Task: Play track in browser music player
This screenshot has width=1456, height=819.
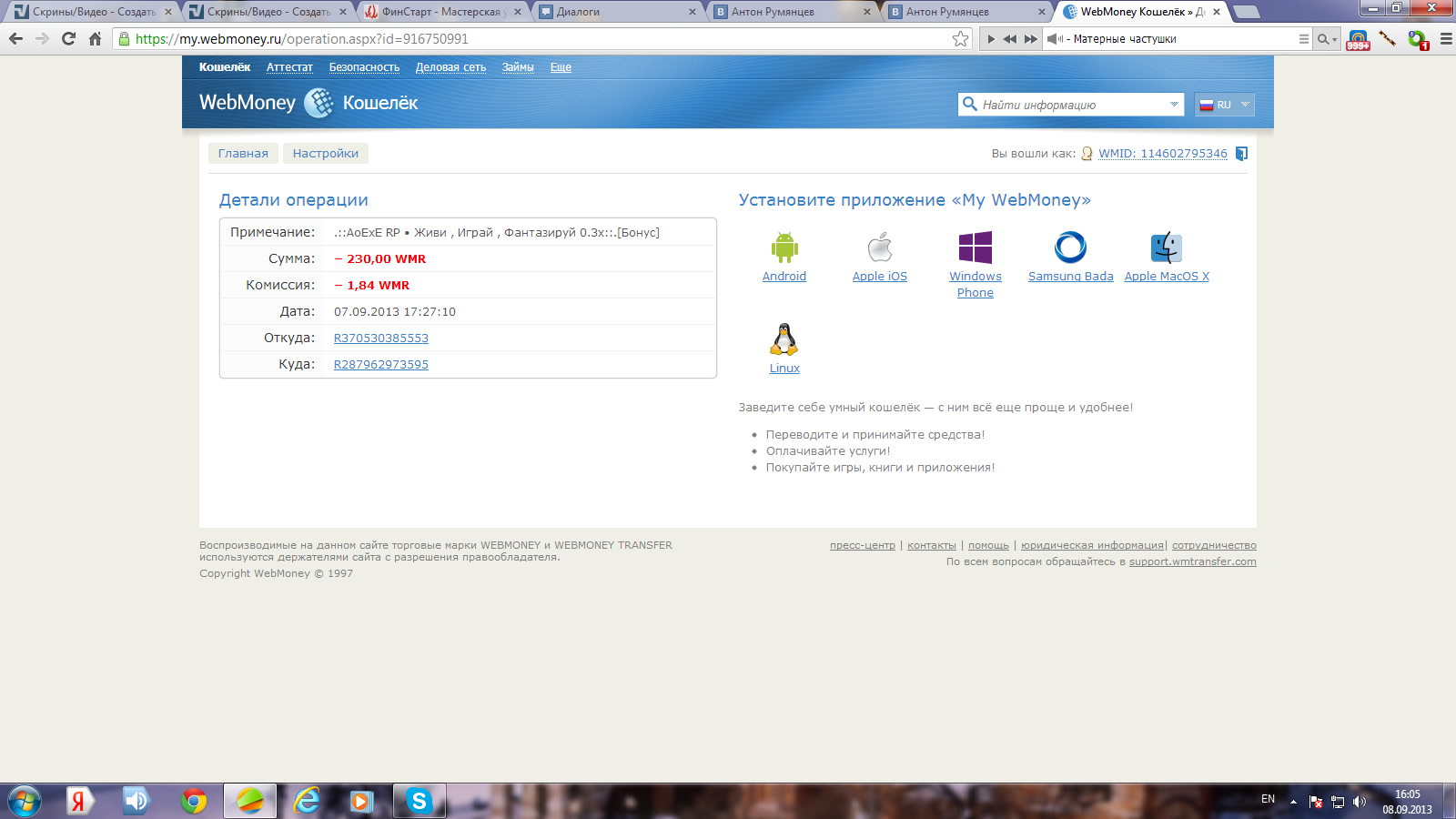Action: pos(991,39)
